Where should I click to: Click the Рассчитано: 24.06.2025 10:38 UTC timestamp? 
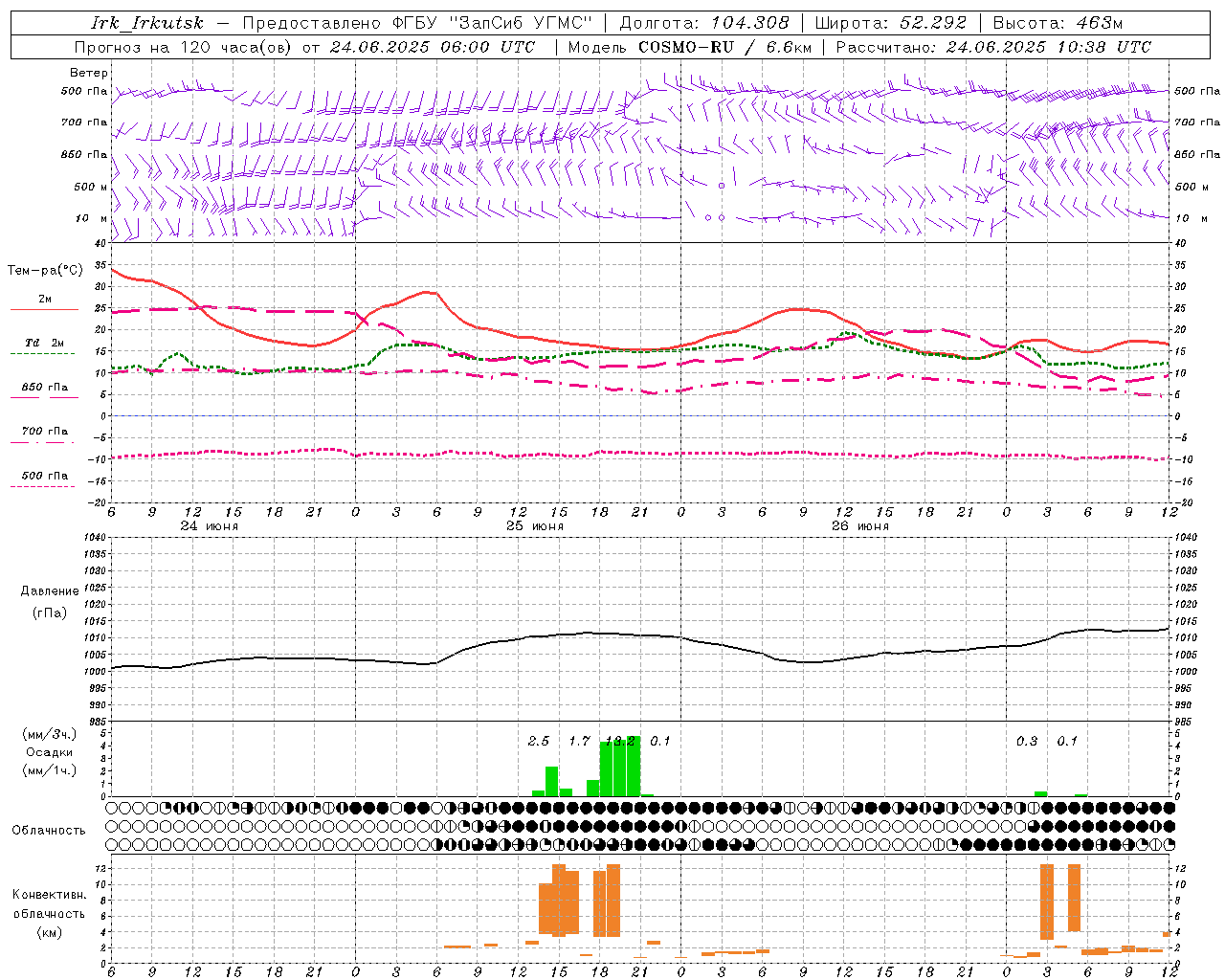pos(993,47)
